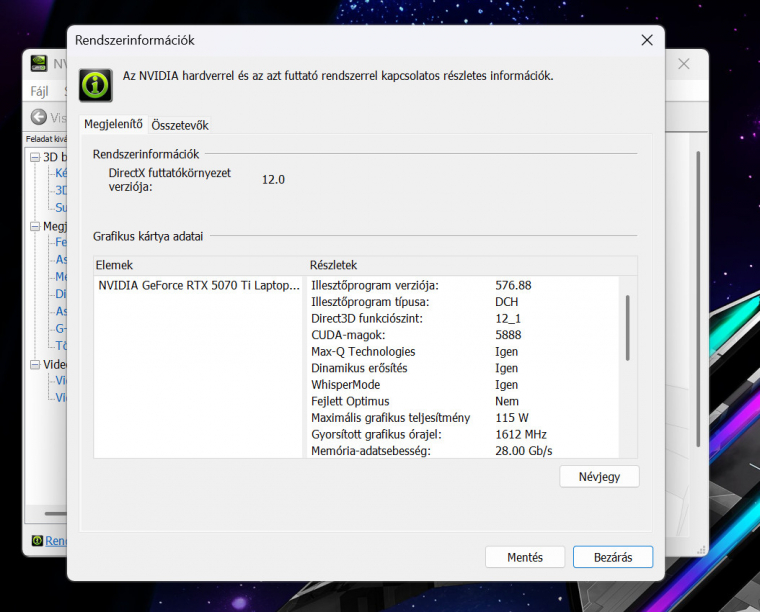Click the Nem value for Fejlett Optimus
The image size is (760, 612).
(x=507, y=401)
